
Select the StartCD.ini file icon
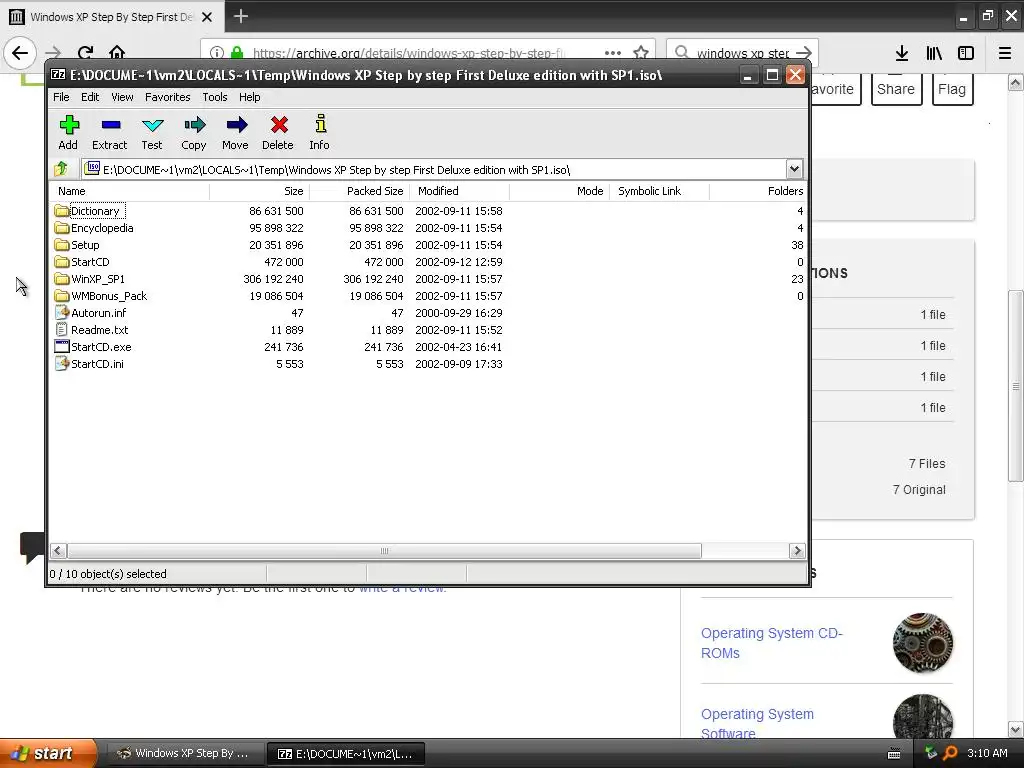[62, 364]
